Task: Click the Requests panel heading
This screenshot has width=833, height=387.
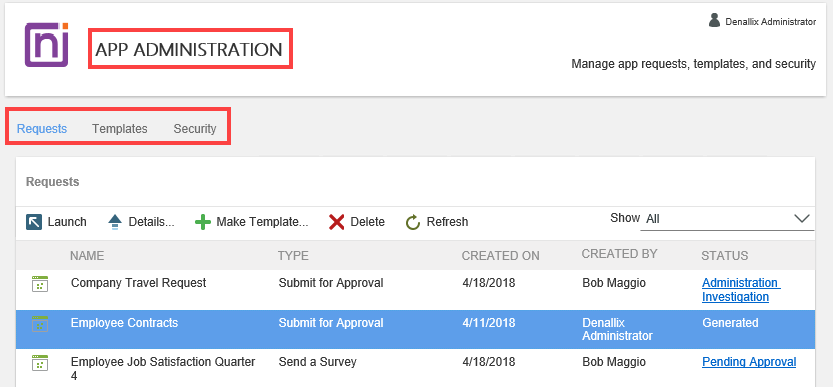Action: click(53, 182)
